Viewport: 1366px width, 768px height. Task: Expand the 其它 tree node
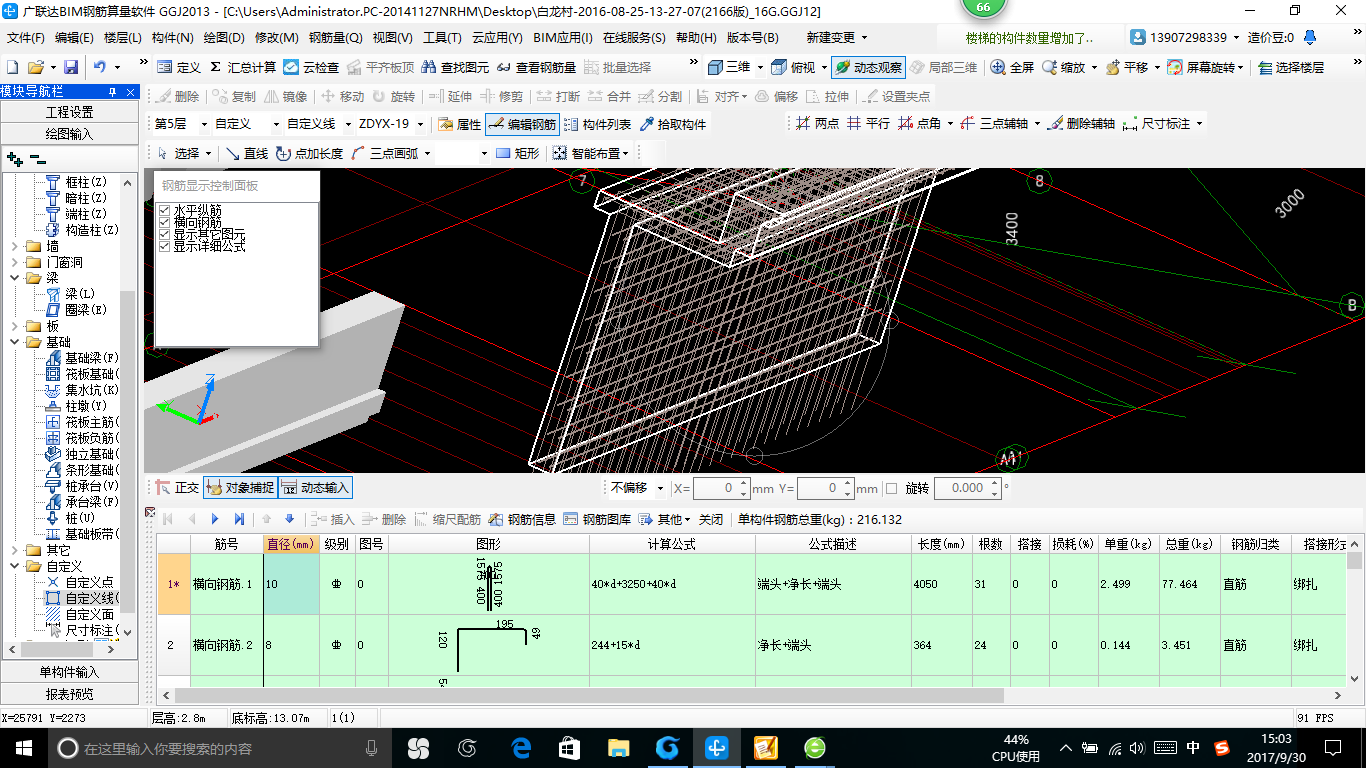tap(13, 550)
